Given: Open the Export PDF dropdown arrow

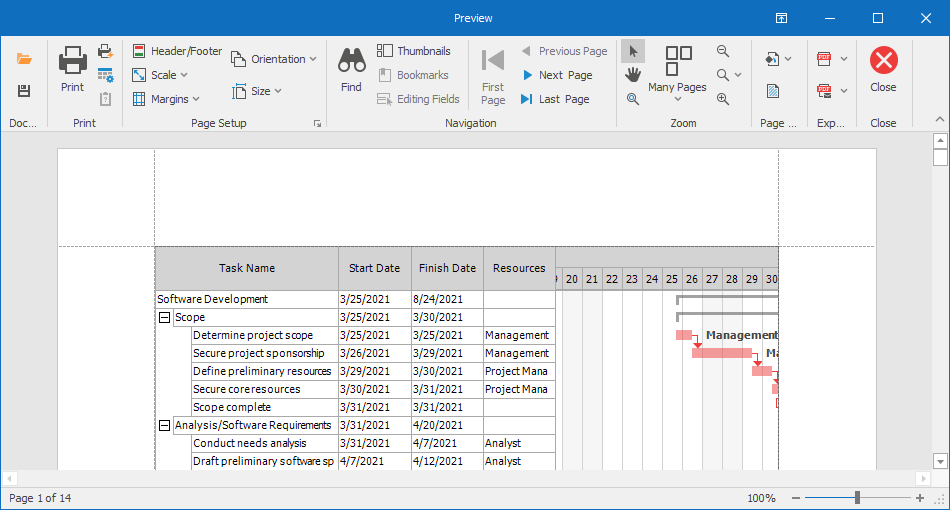Looking at the screenshot, I should click(844, 59).
